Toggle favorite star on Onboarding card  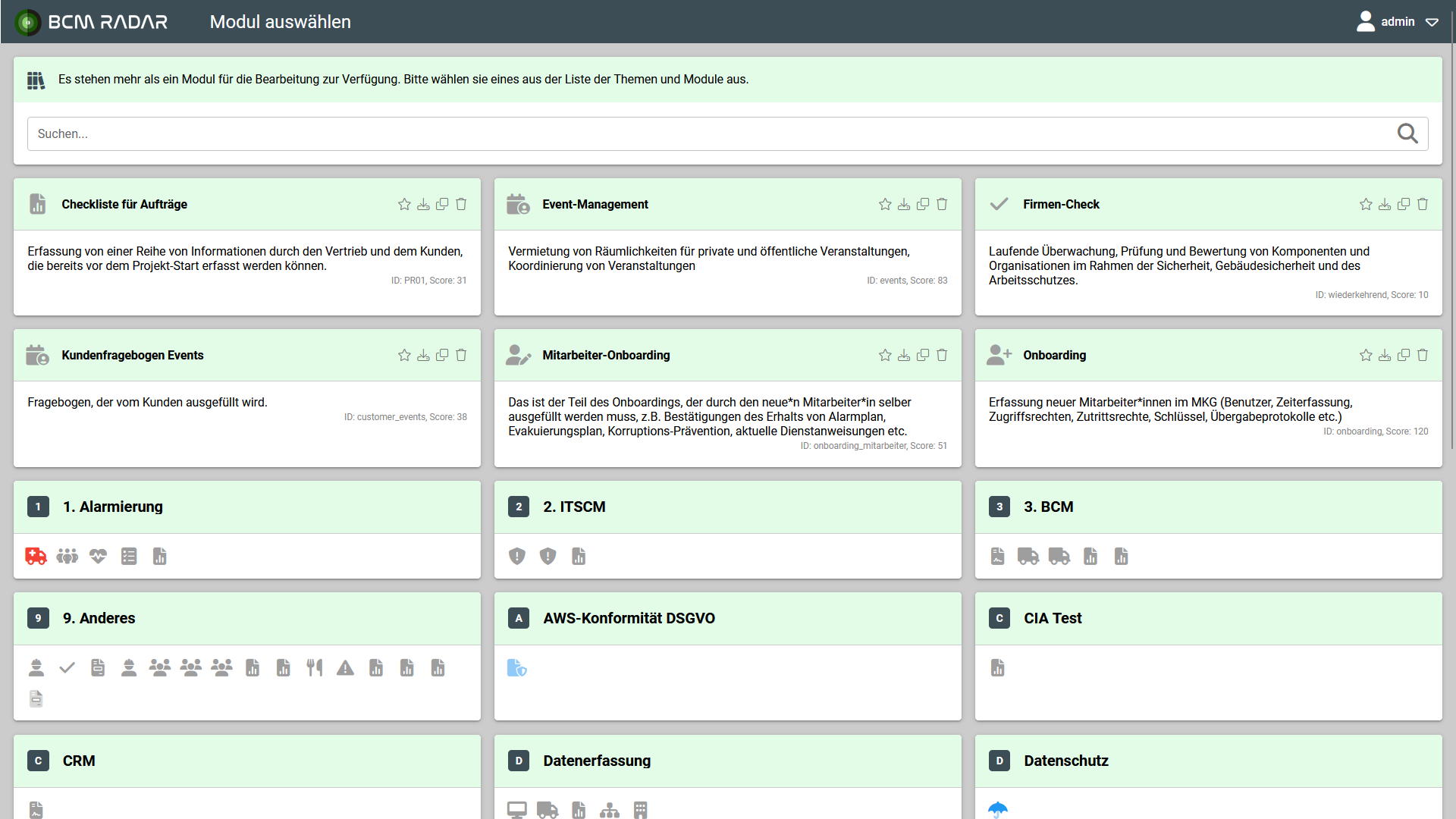click(x=1366, y=356)
